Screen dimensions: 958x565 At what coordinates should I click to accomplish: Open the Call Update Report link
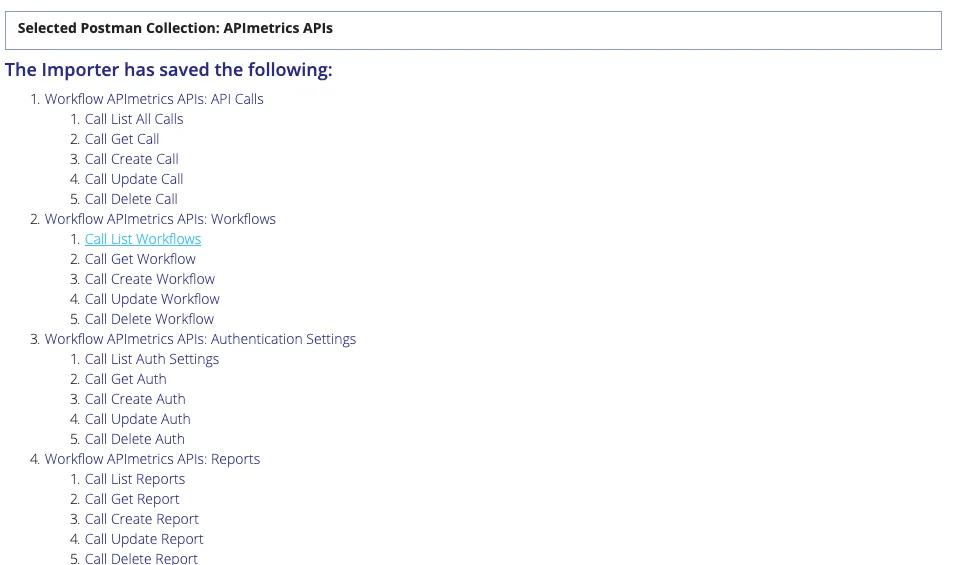[144, 539]
